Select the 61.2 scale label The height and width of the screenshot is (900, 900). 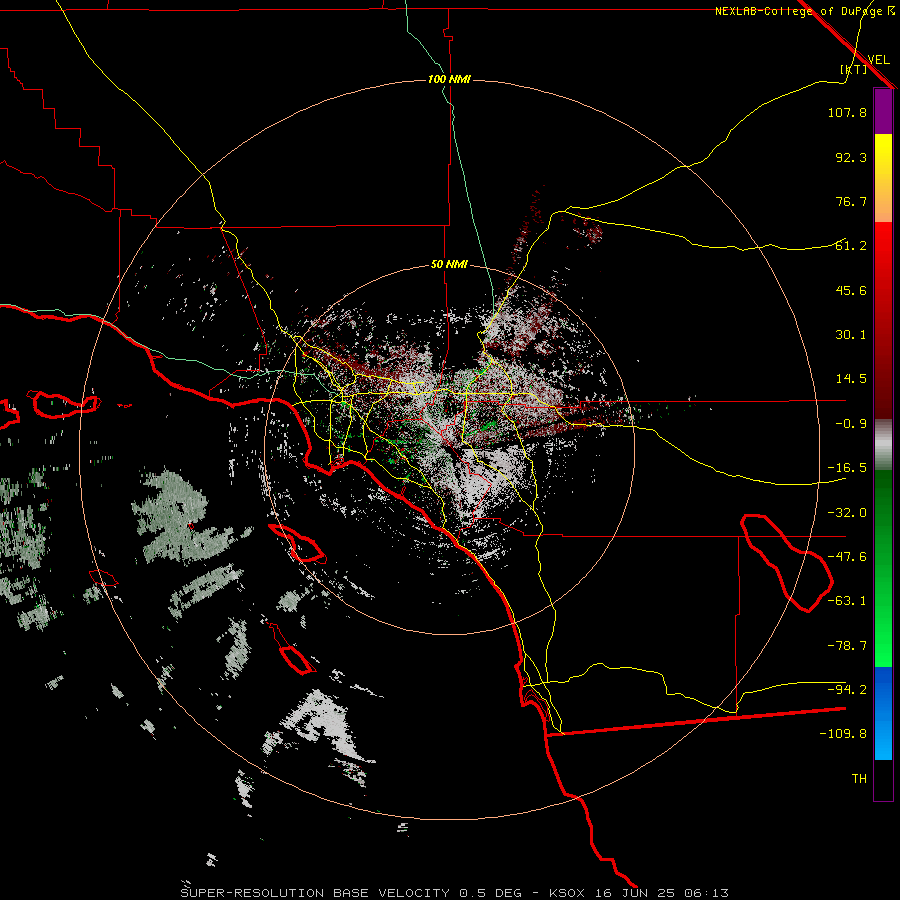click(851, 246)
